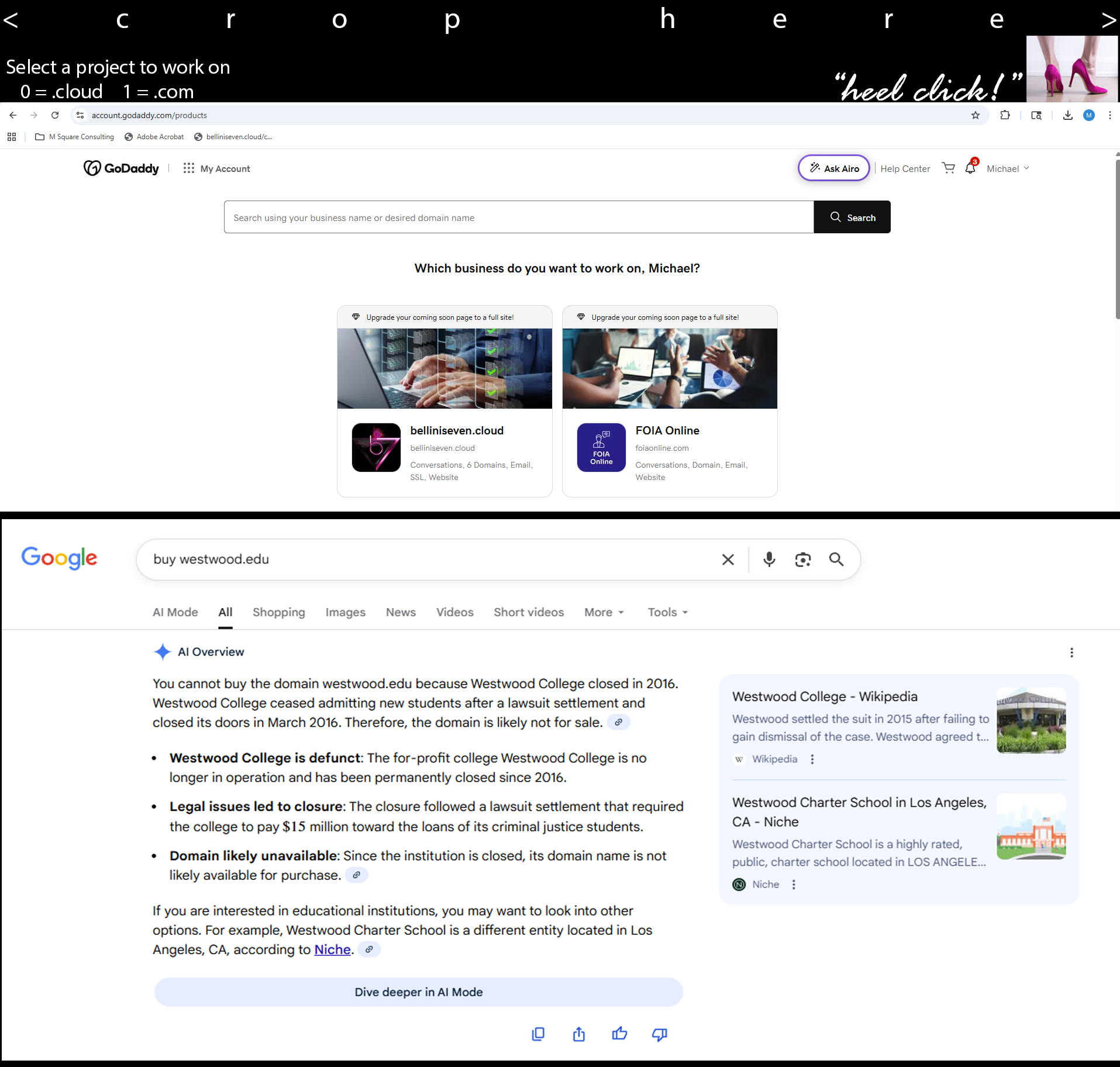Viewport: 1120px width, 1067px height.
Task: Click the GoDaddy domain search field
Action: [518, 217]
